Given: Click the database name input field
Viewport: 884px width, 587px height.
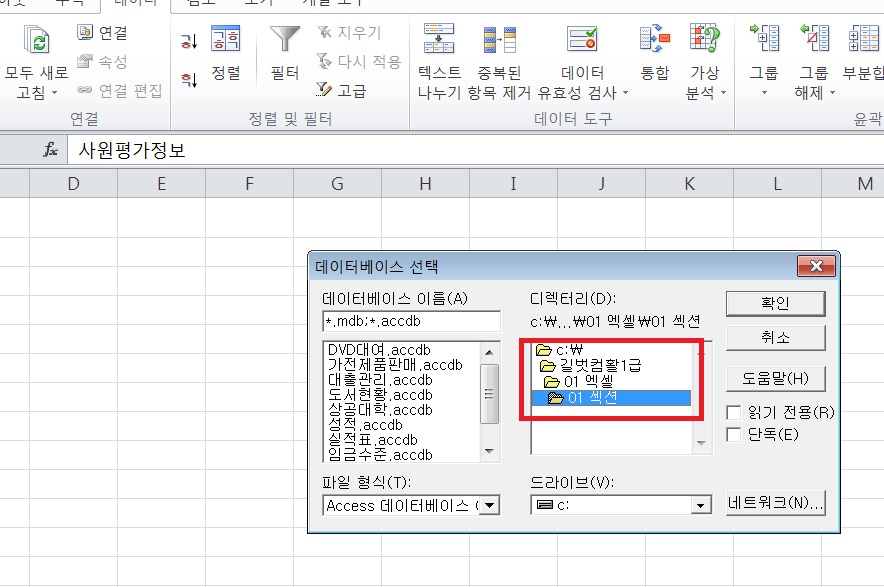Looking at the screenshot, I should [x=411, y=321].
